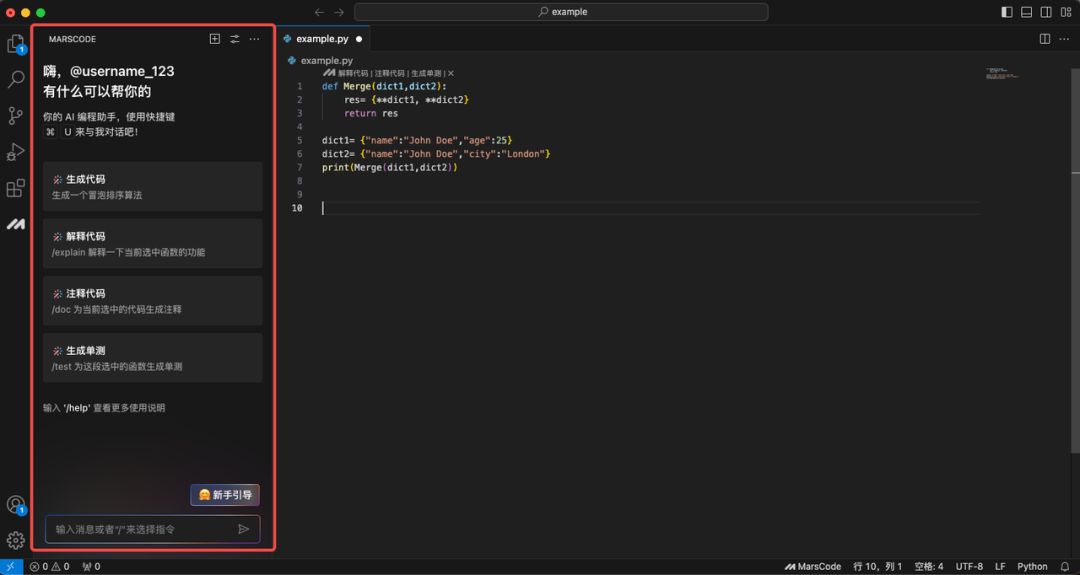This screenshot has height=575, width=1080.
Task: Open the MarsCode panel more actions menu
Action: 254,39
